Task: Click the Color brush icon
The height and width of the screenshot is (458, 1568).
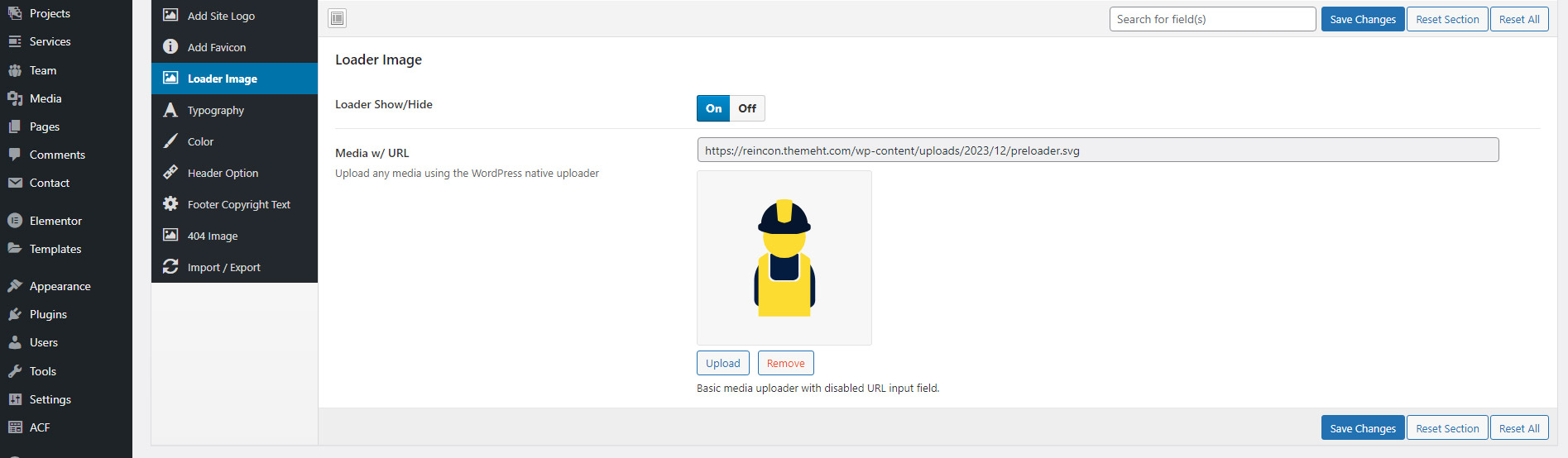Action: 170,141
